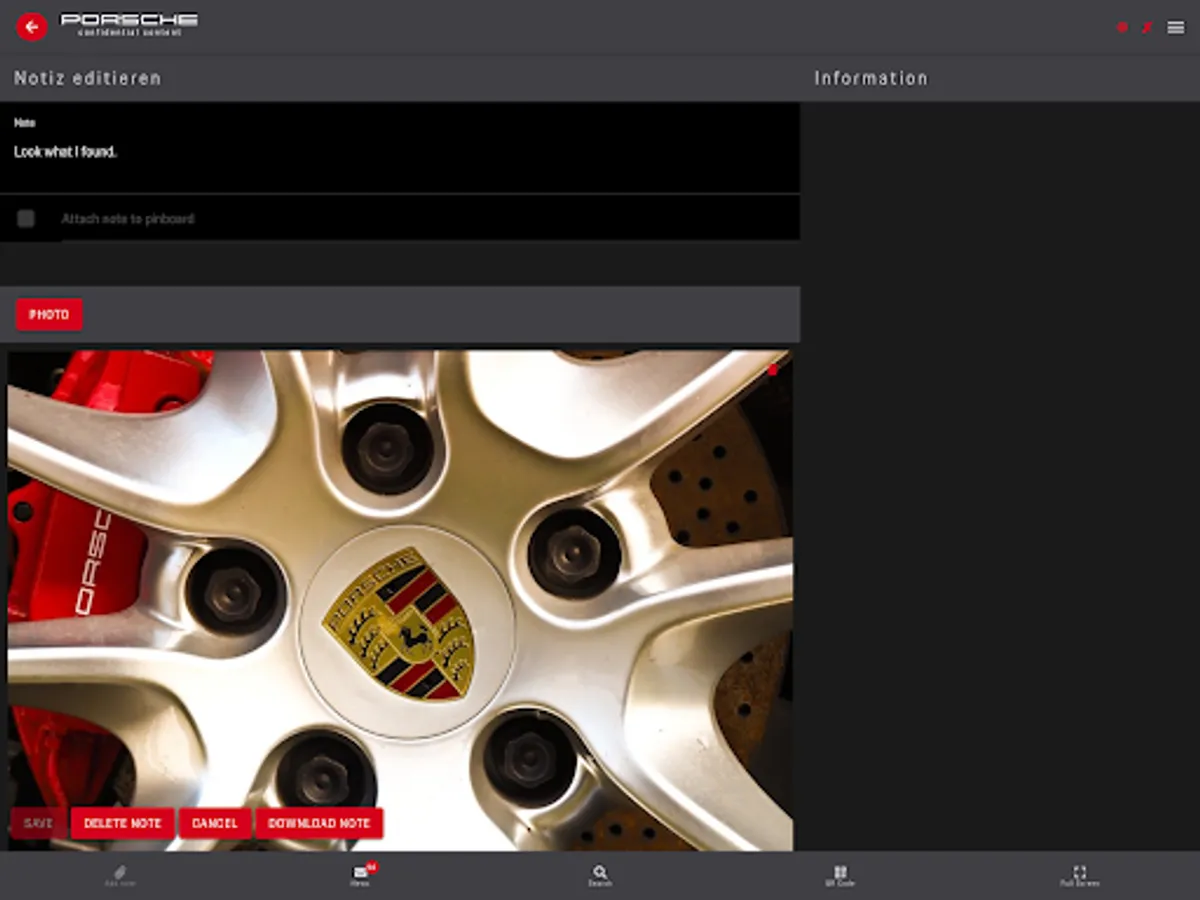Click DELETE NOTE button

[x=122, y=823]
